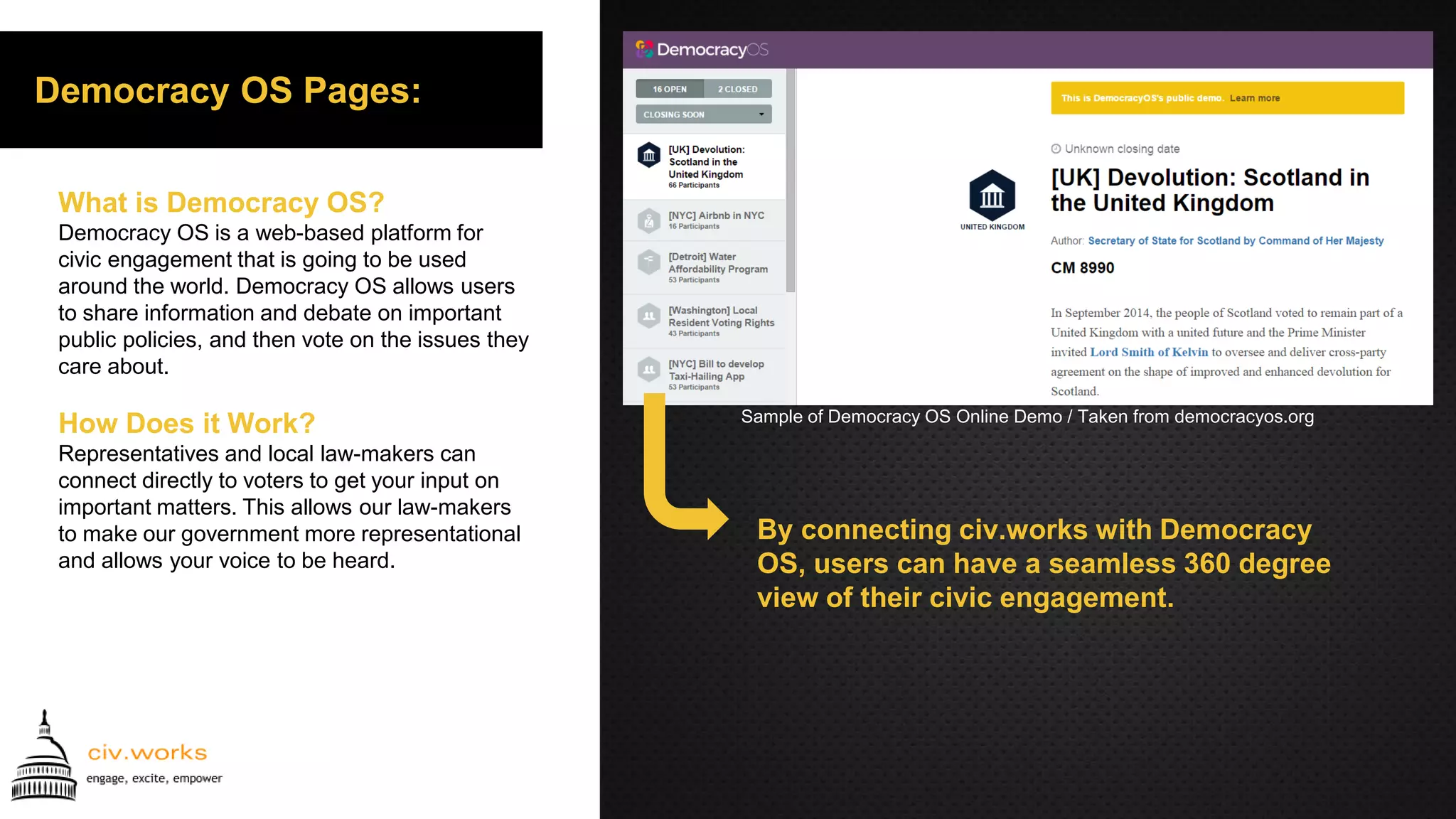Click the NYC Taxi-Hailing App topic icon
Image resolution: width=1456 pixels, height=819 pixels.
point(648,370)
